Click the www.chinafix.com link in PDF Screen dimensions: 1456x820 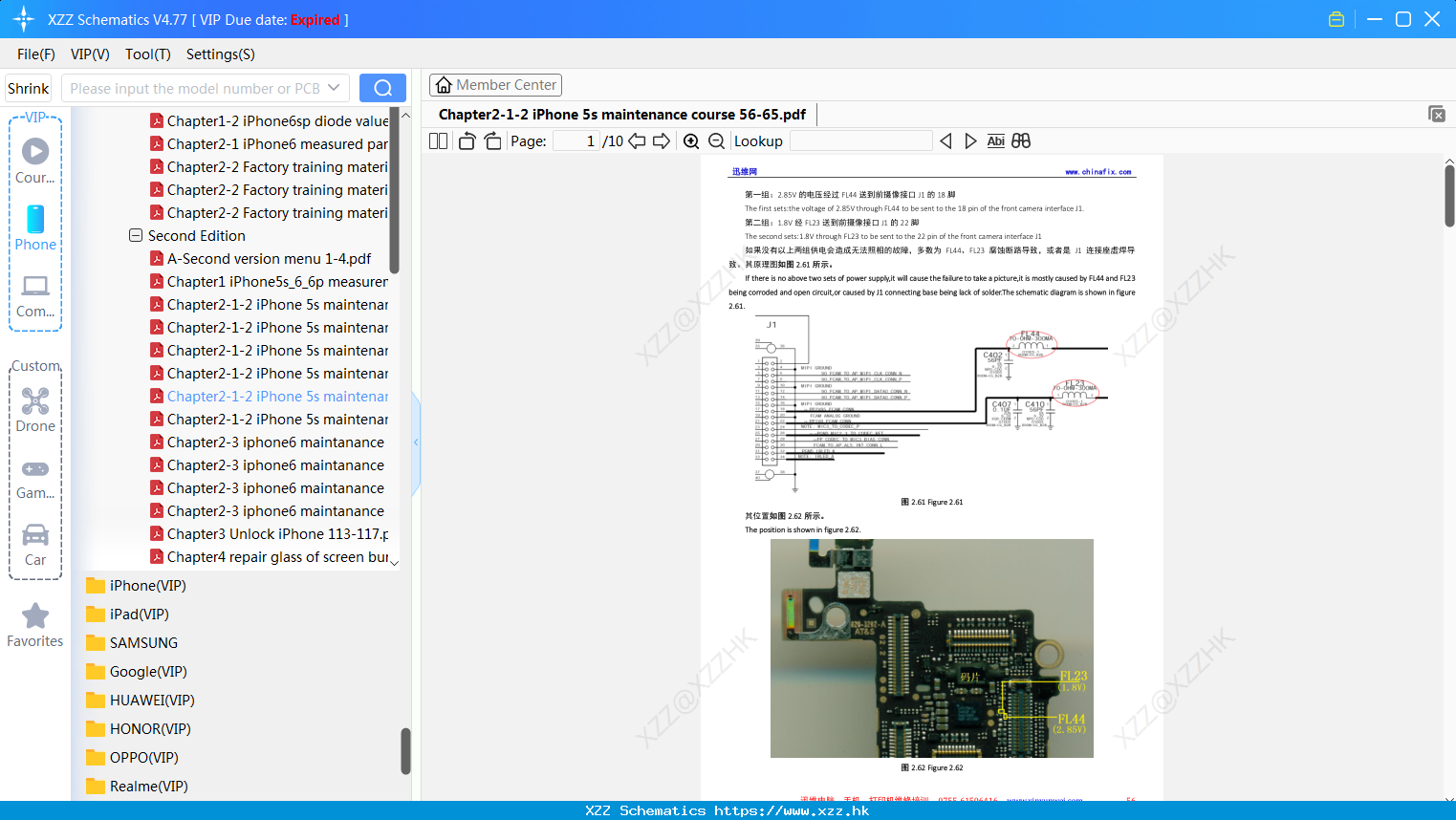click(x=1098, y=172)
